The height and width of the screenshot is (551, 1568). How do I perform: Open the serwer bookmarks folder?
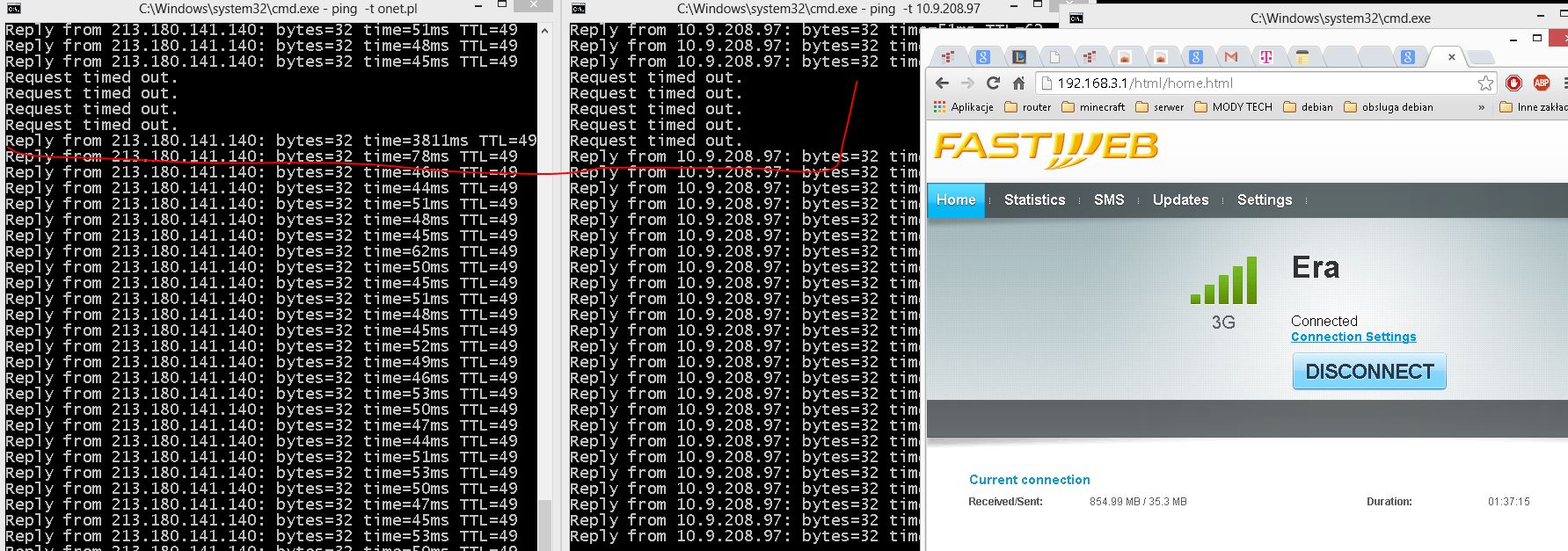click(1160, 107)
